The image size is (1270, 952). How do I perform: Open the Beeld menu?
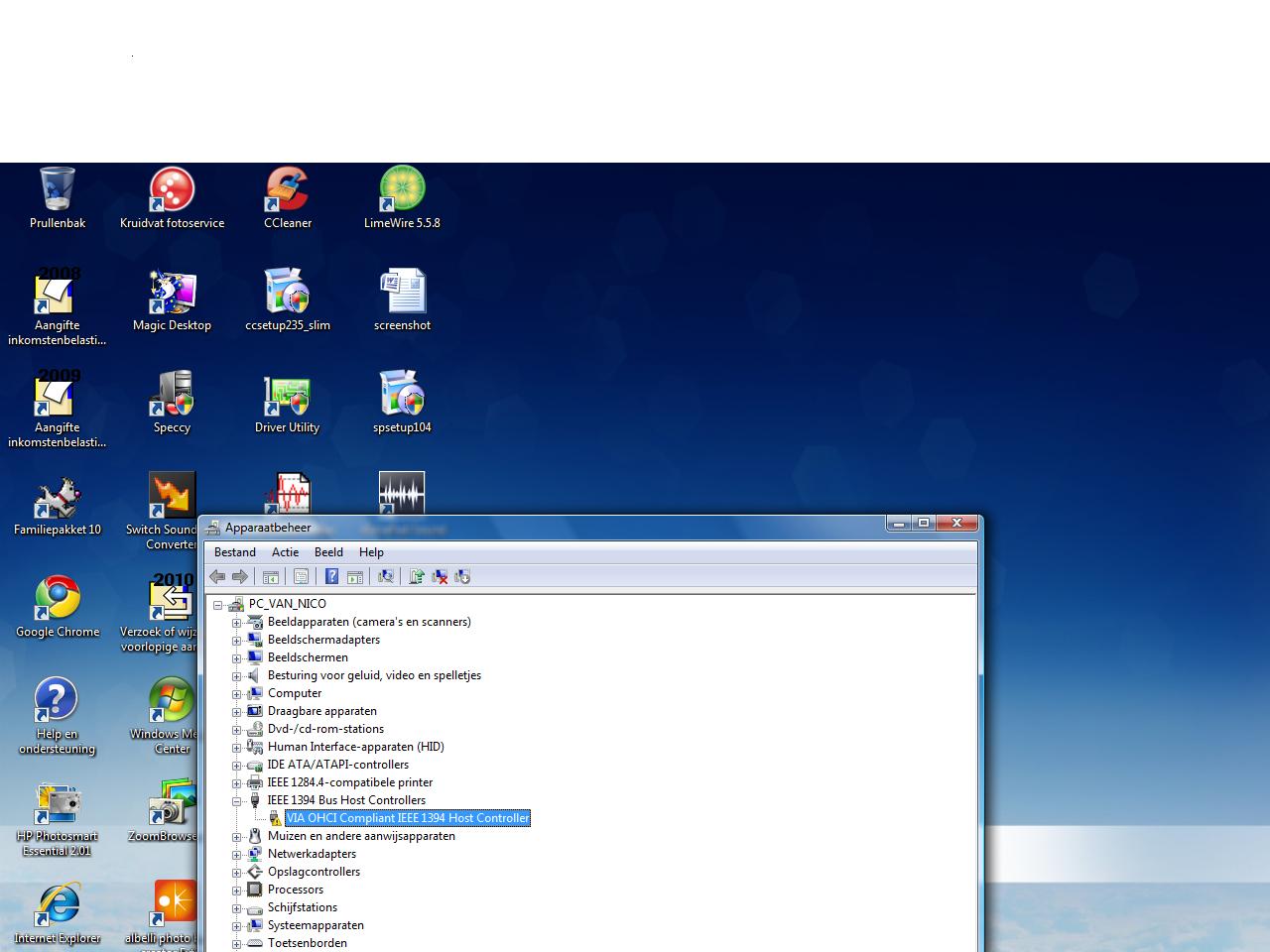pos(328,552)
